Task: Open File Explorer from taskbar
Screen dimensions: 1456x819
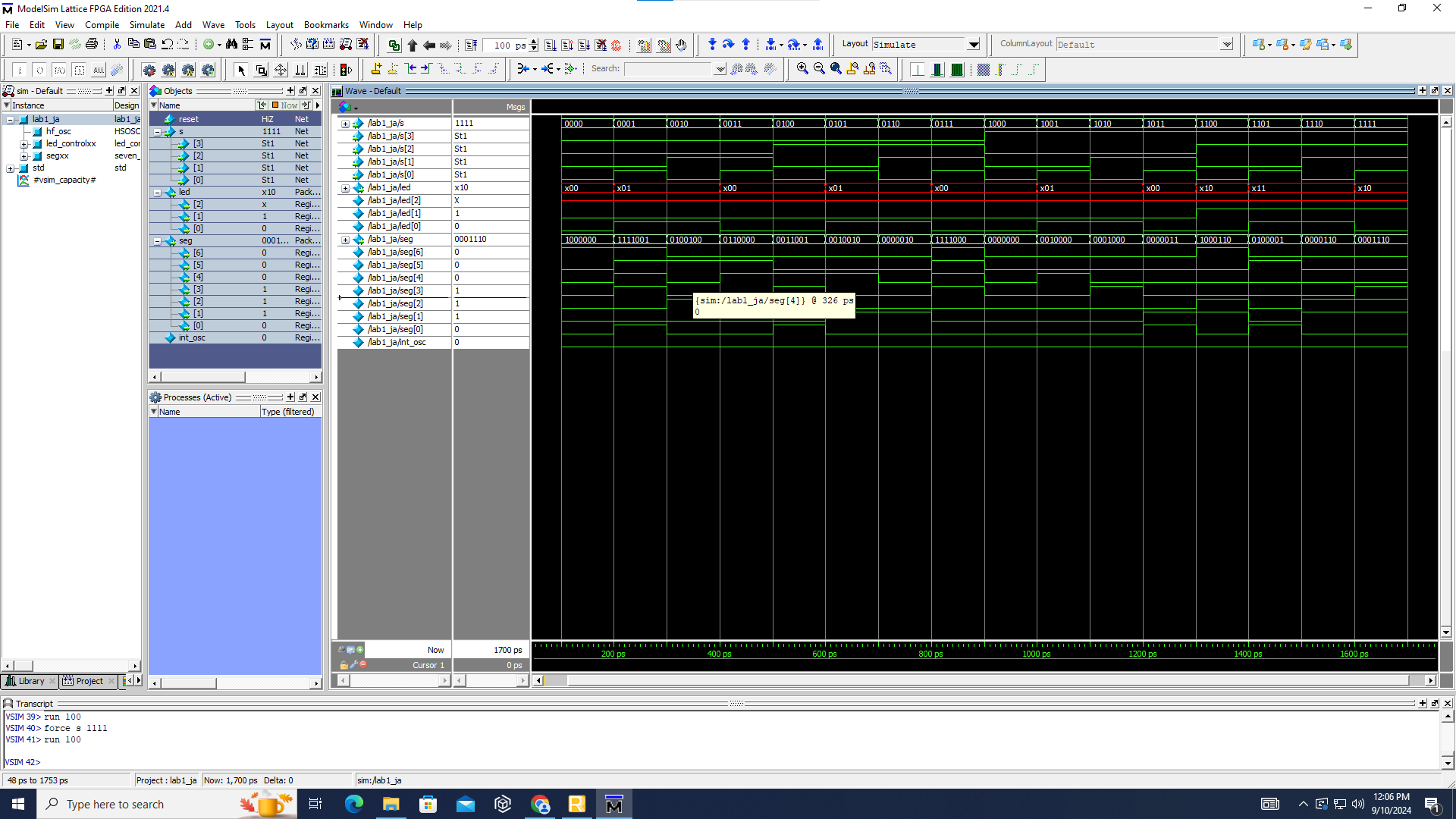Action: tap(391, 804)
